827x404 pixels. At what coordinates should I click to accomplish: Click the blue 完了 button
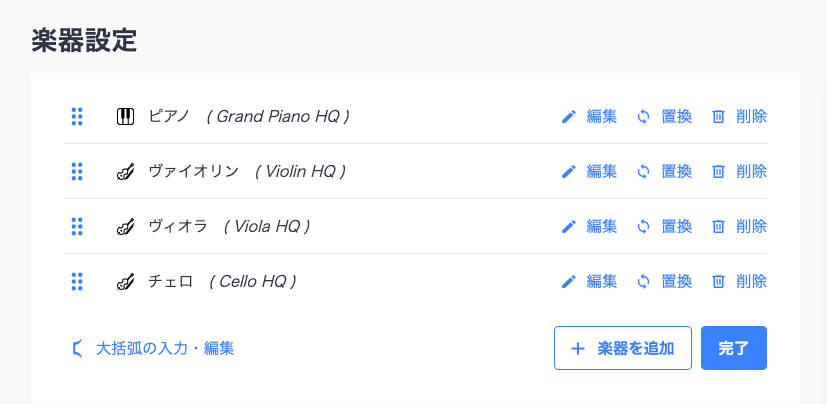tap(734, 348)
